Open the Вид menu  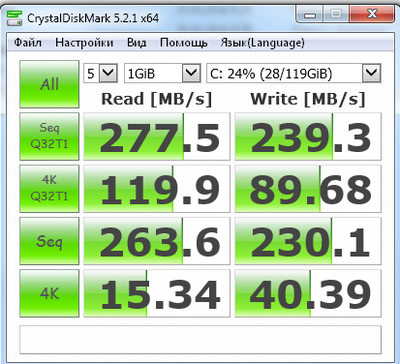click(136, 43)
